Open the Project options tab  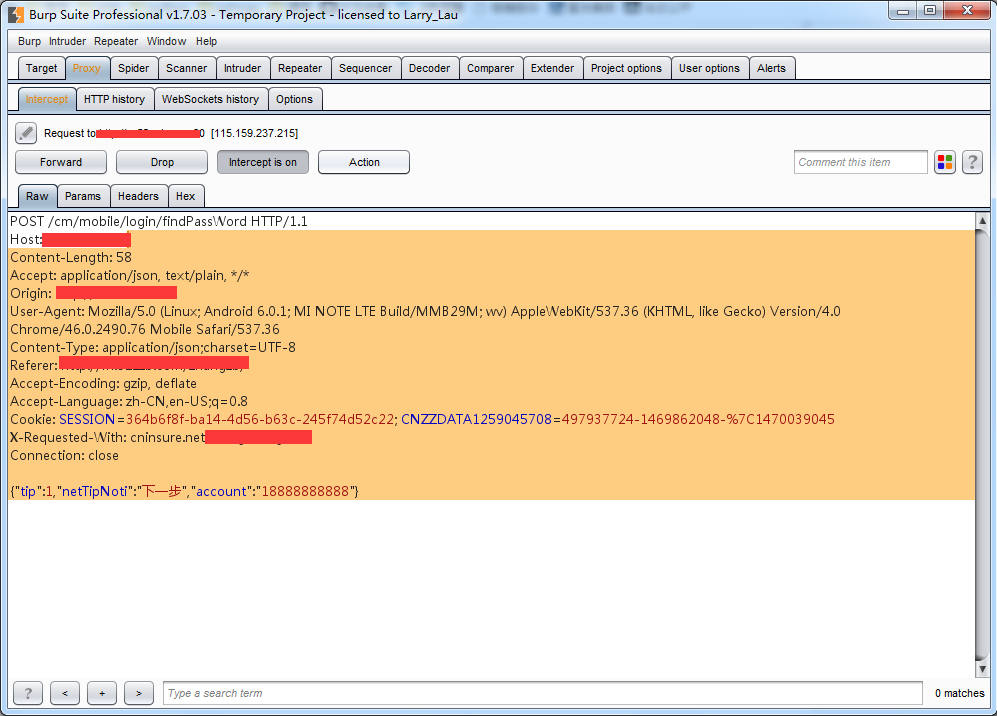(626, 68)
